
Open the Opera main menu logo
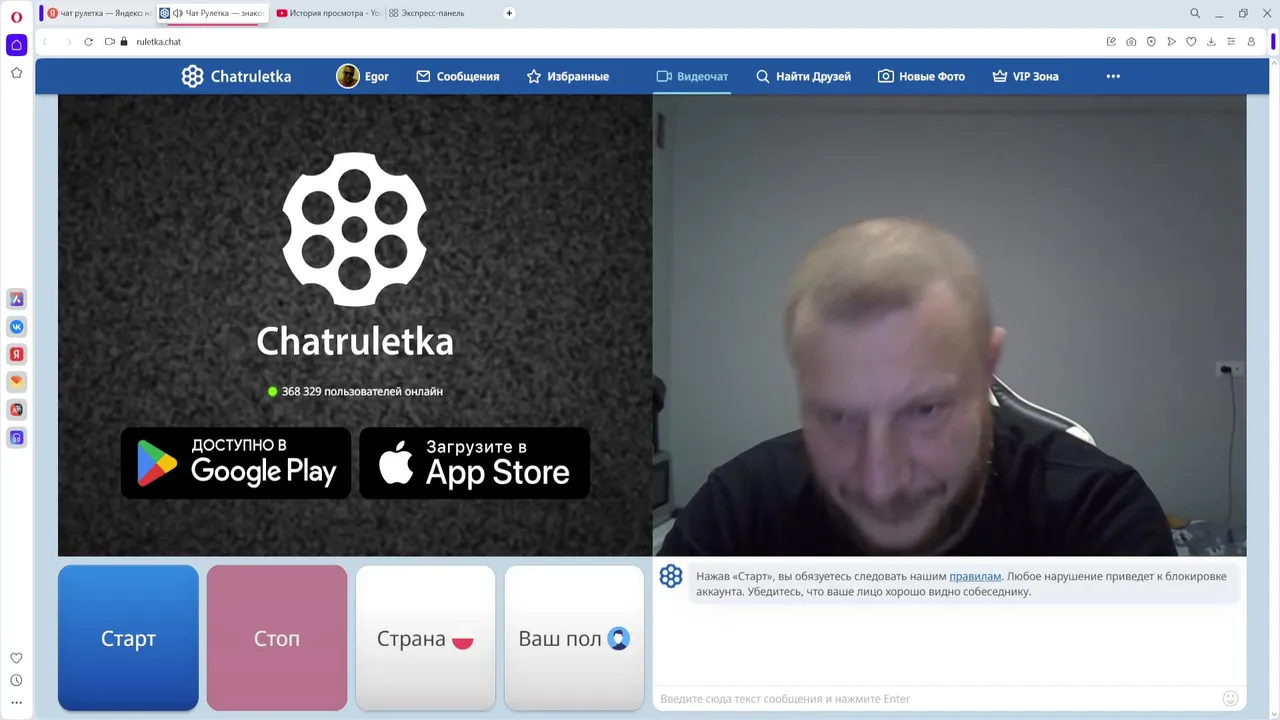click(x=16, y=16)
